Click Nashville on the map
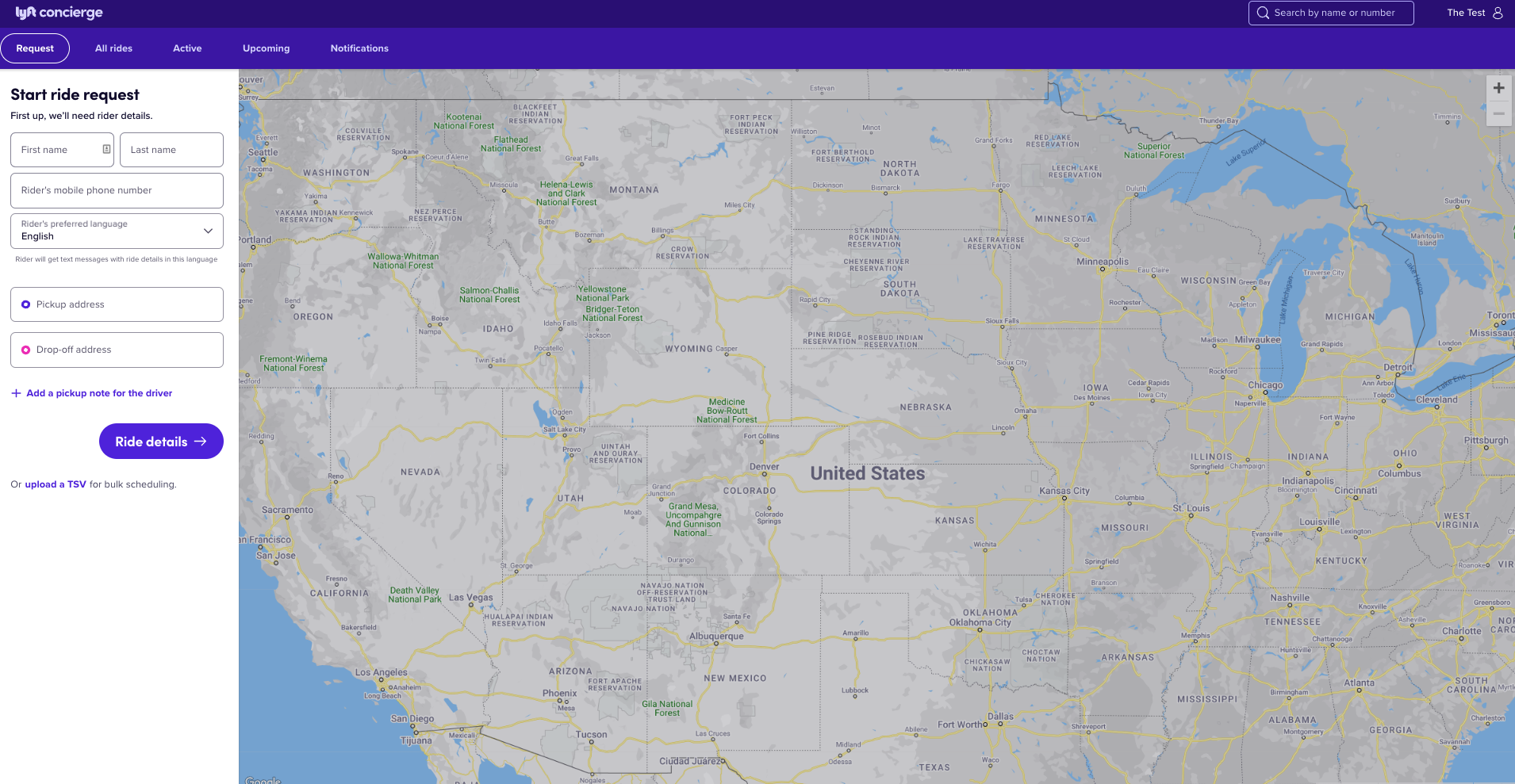Screen dimensions: 1515x784 [x=1290, y=598]
